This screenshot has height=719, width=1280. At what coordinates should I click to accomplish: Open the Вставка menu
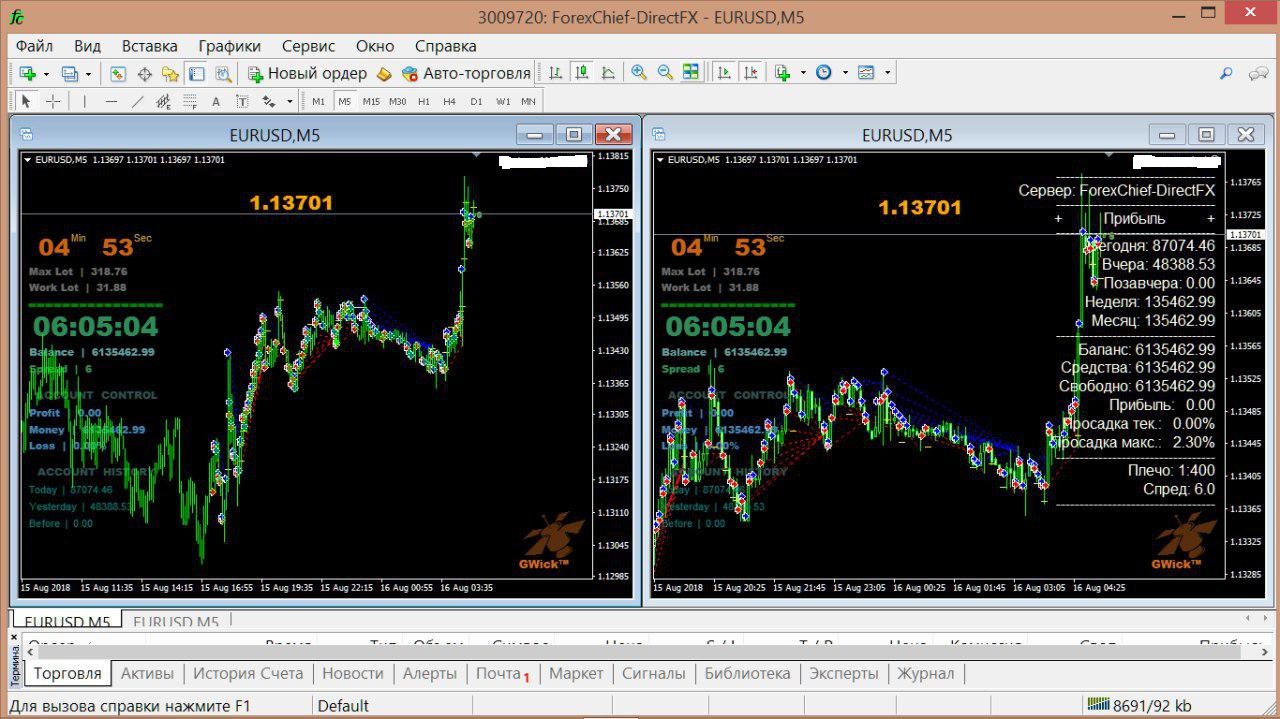(150, 46)
